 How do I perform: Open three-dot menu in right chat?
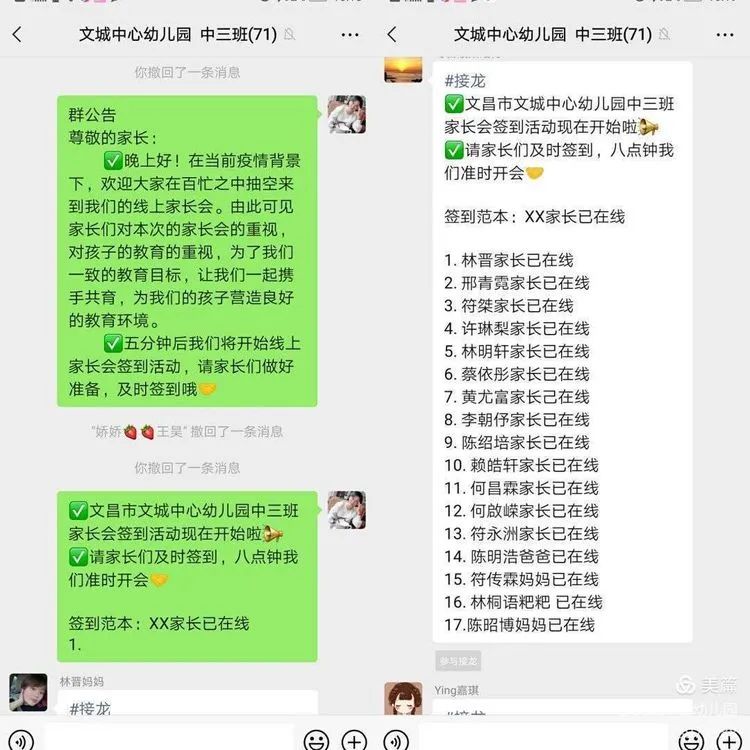pyautogui.click(x=725, y=35)
